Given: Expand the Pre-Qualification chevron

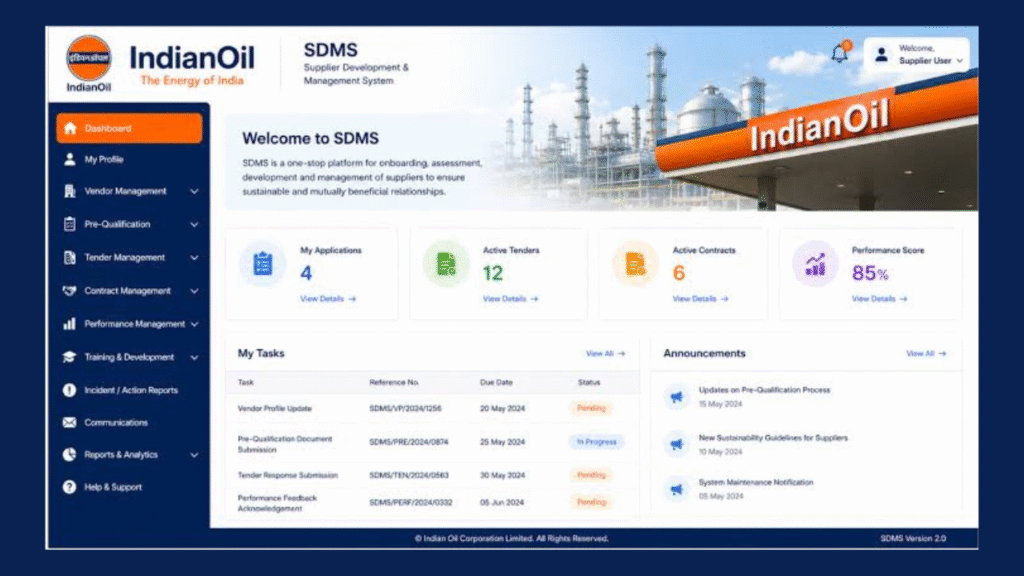Looking at the screenshot, I should (194, 224).
